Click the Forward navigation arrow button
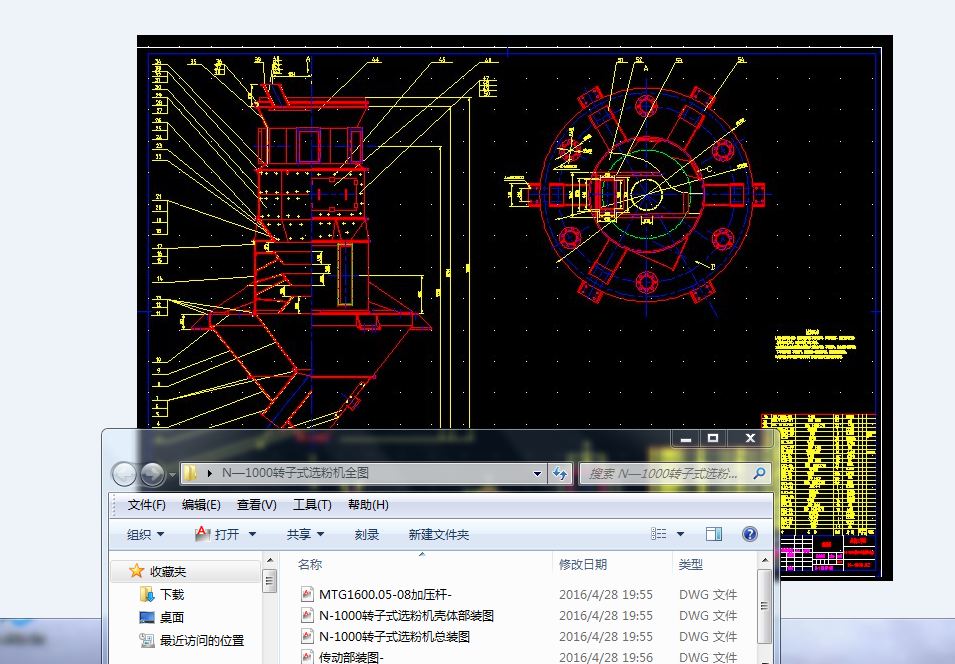 tap(153, 474)
